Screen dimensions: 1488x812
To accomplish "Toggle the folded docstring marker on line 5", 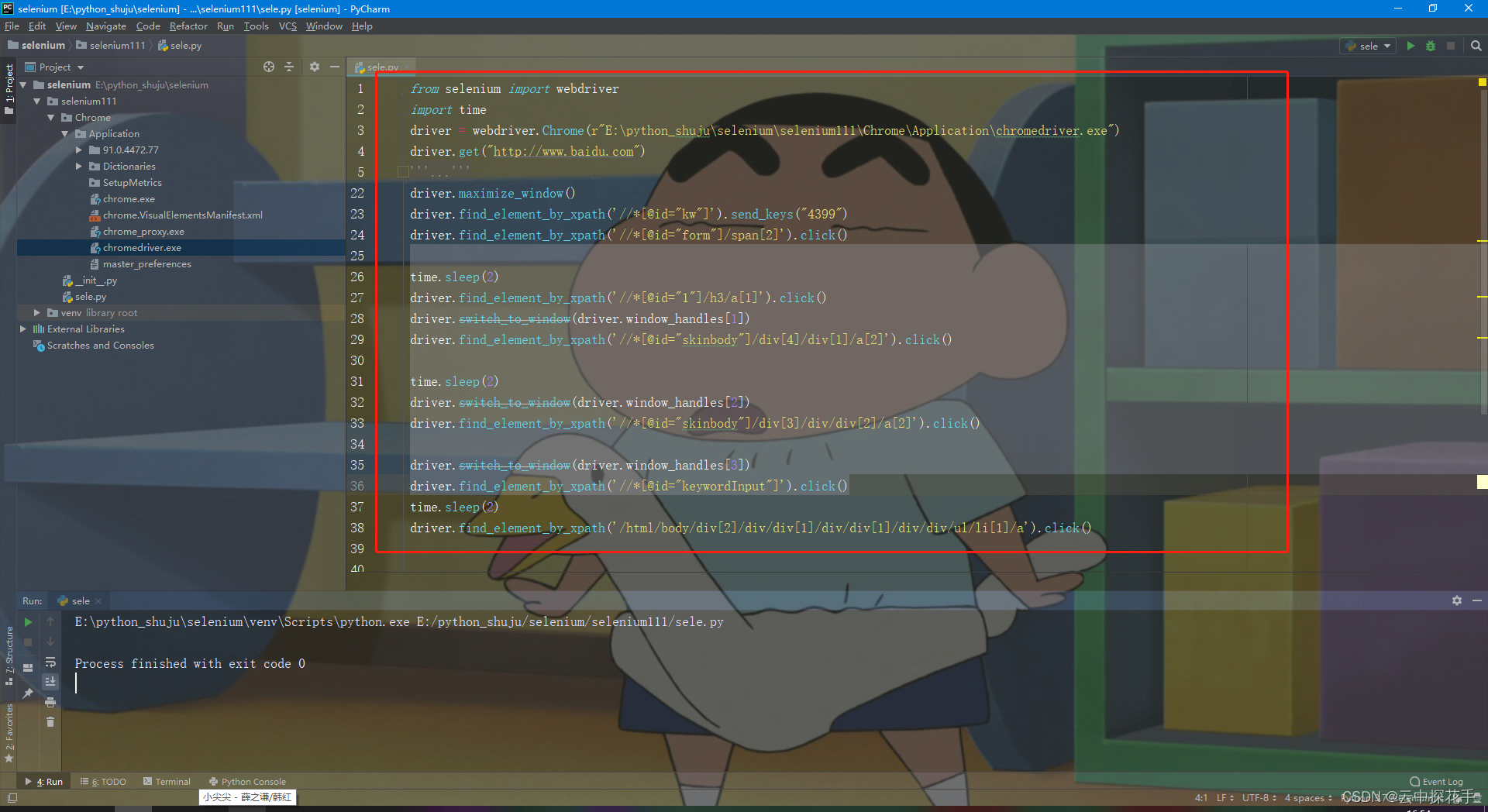I will click(403, 172).
